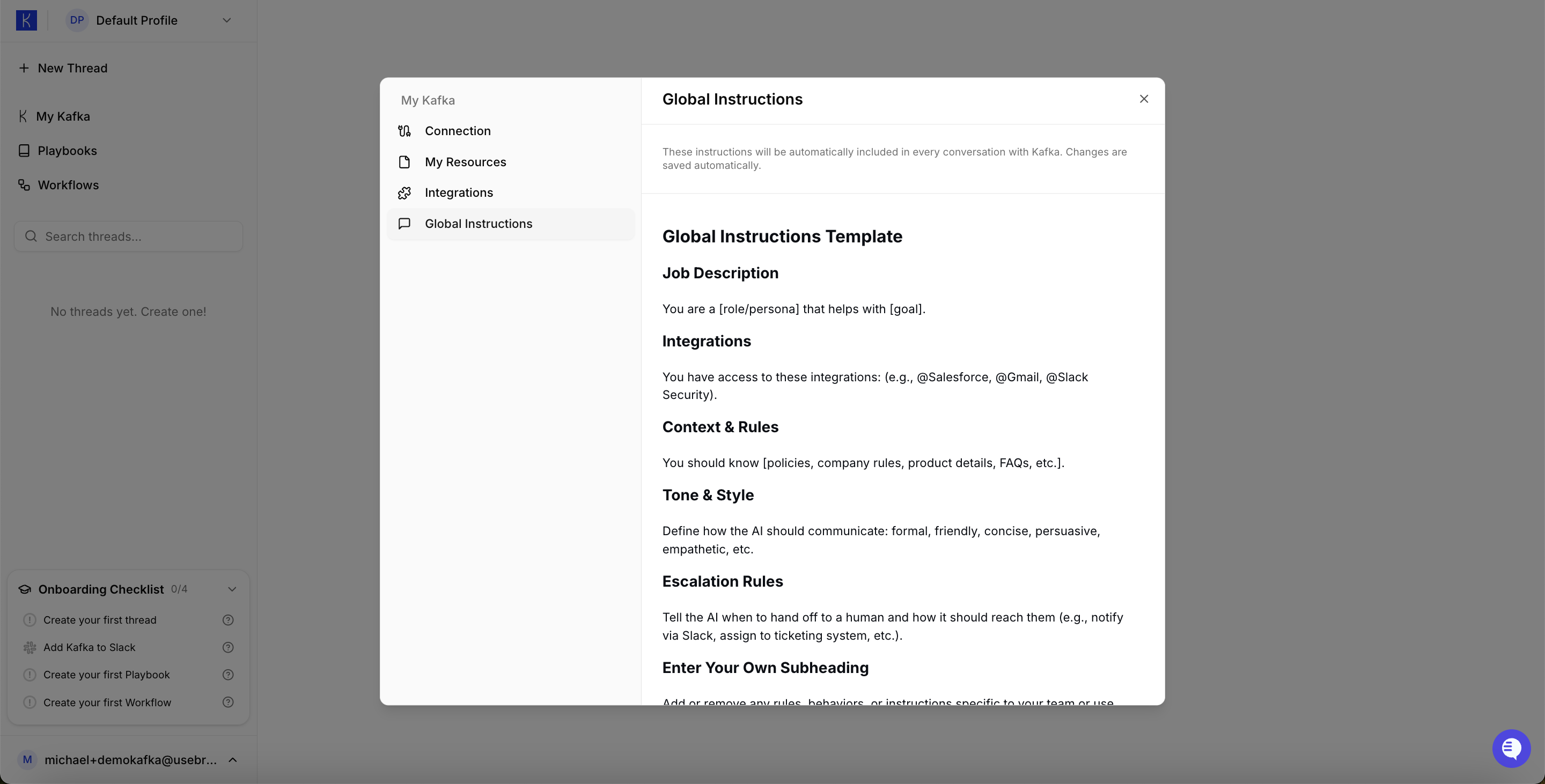Open the Connection settings with the plug icon
The height and width of the screenshot is (784, 1545).
(x=458, y=131)
